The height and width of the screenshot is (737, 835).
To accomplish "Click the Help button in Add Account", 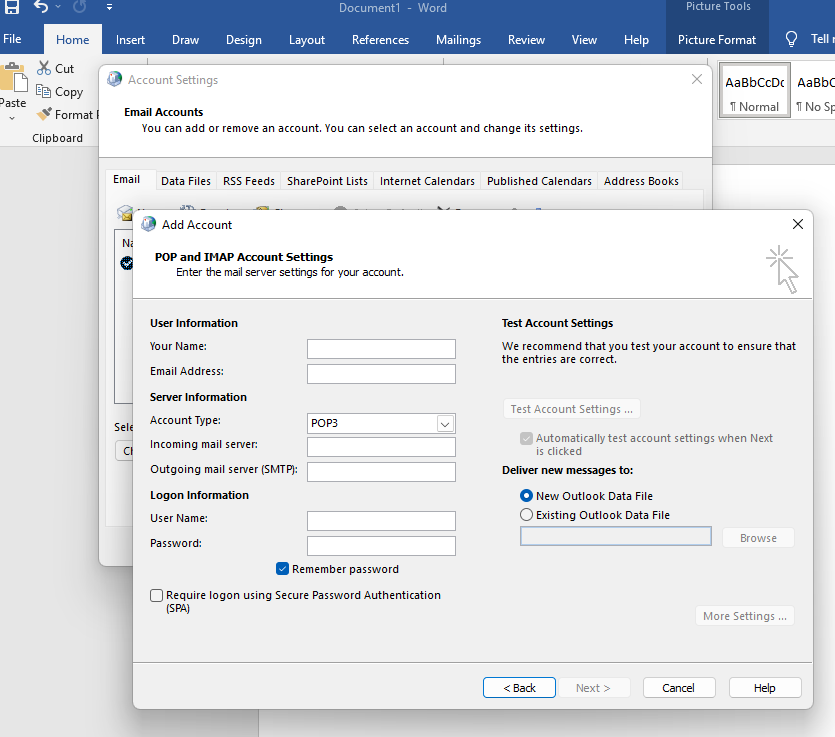I will [765, 687].
